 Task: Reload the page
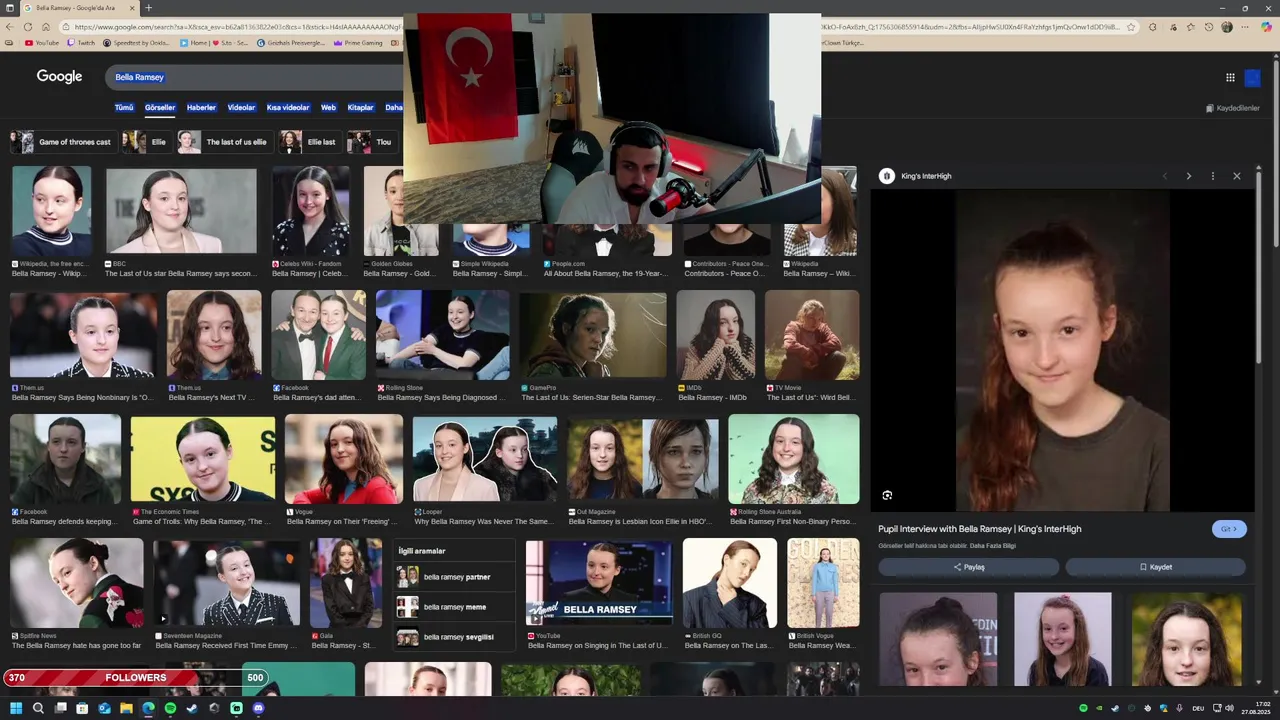pyautogui.click(x=28, y=27)
